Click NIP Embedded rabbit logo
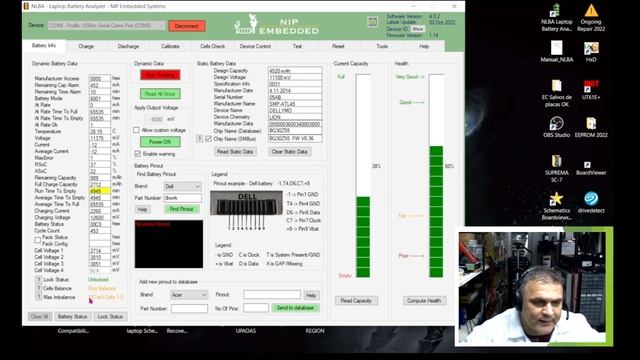Image resolution: width=640 pixels, height=360 pixels. pos(277,24)
